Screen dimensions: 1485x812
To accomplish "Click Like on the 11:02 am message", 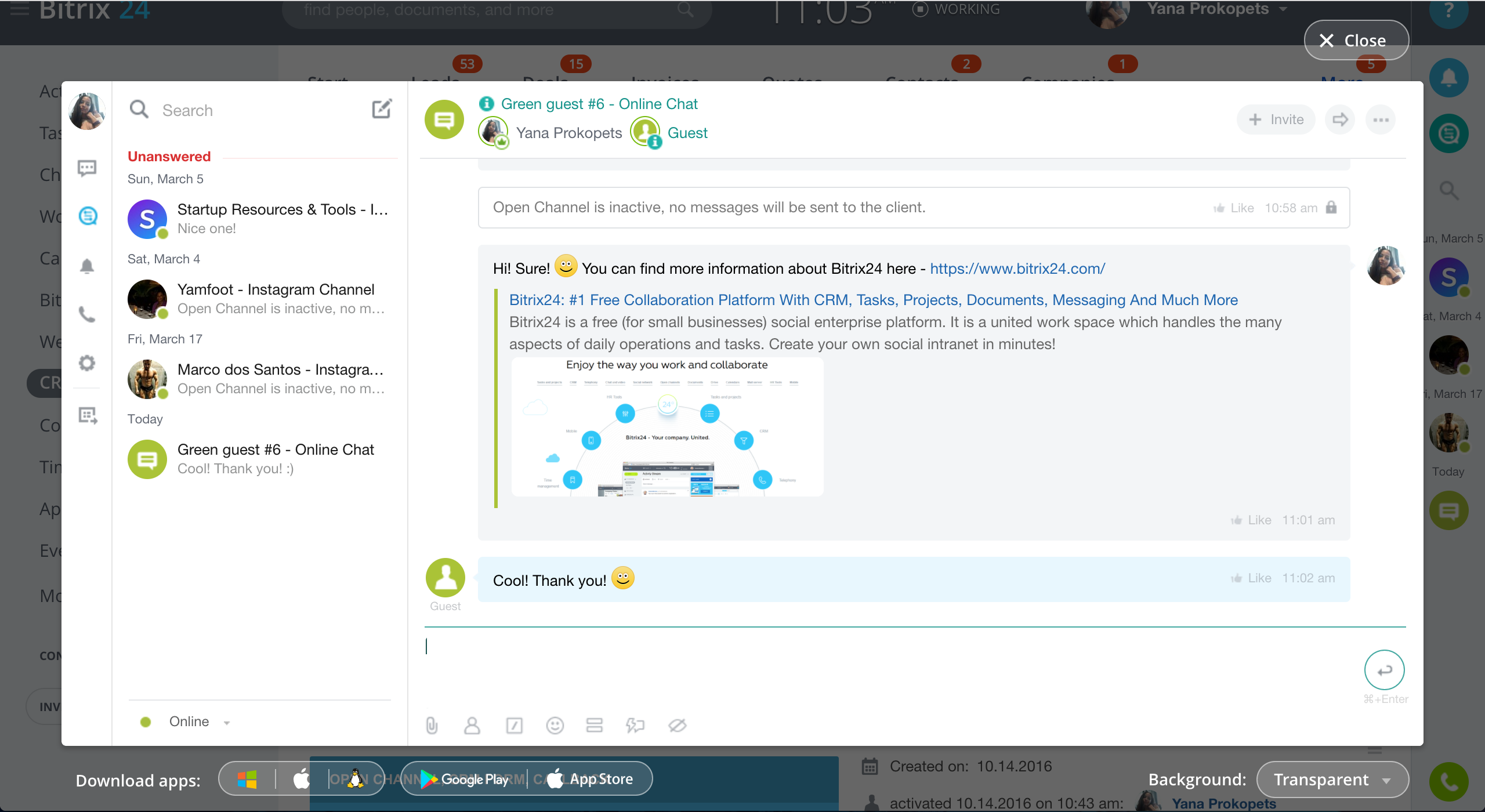I will coord(1251,578).
